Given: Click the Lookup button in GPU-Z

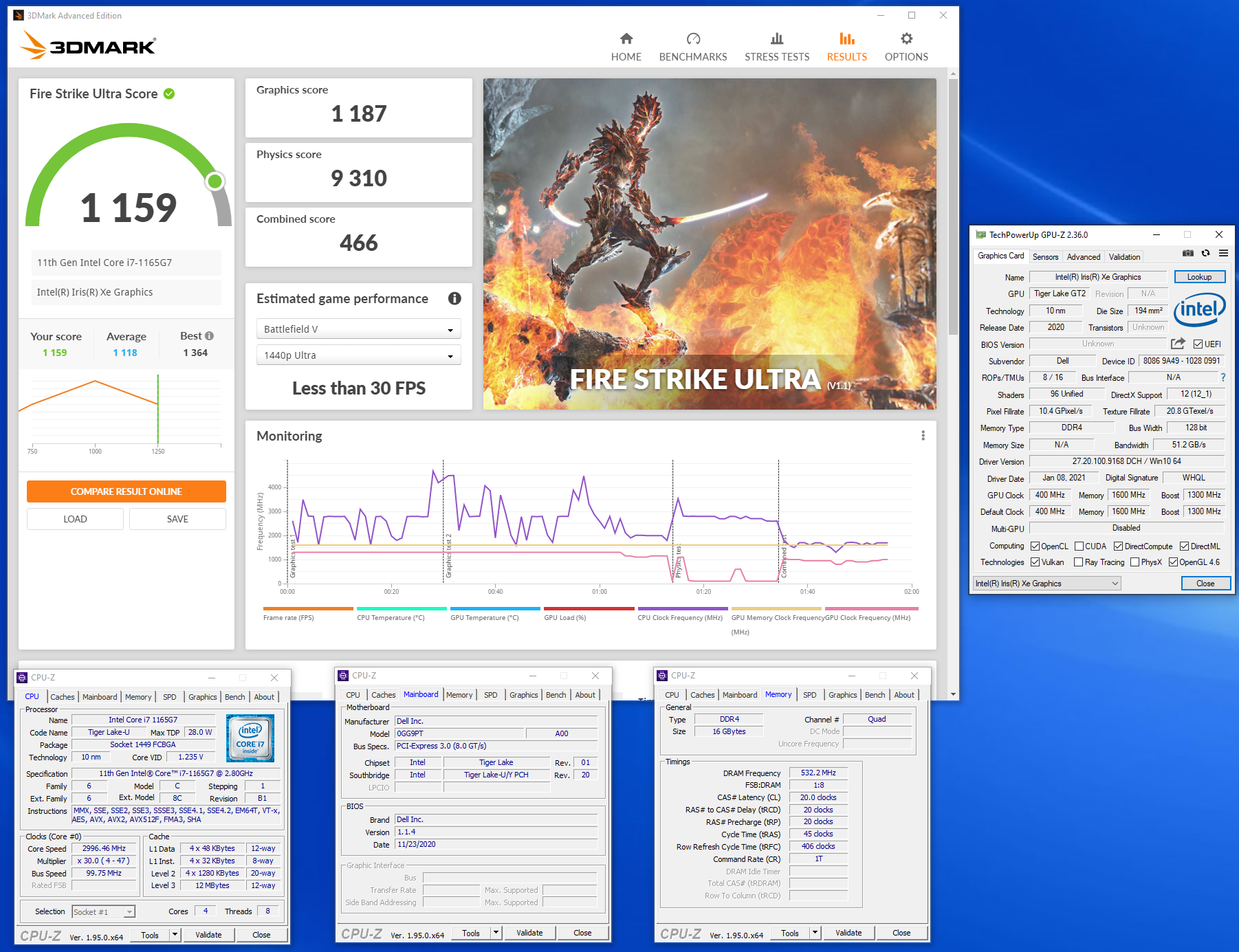Looking at the screenshot, I should click(x=1199, y=277).
